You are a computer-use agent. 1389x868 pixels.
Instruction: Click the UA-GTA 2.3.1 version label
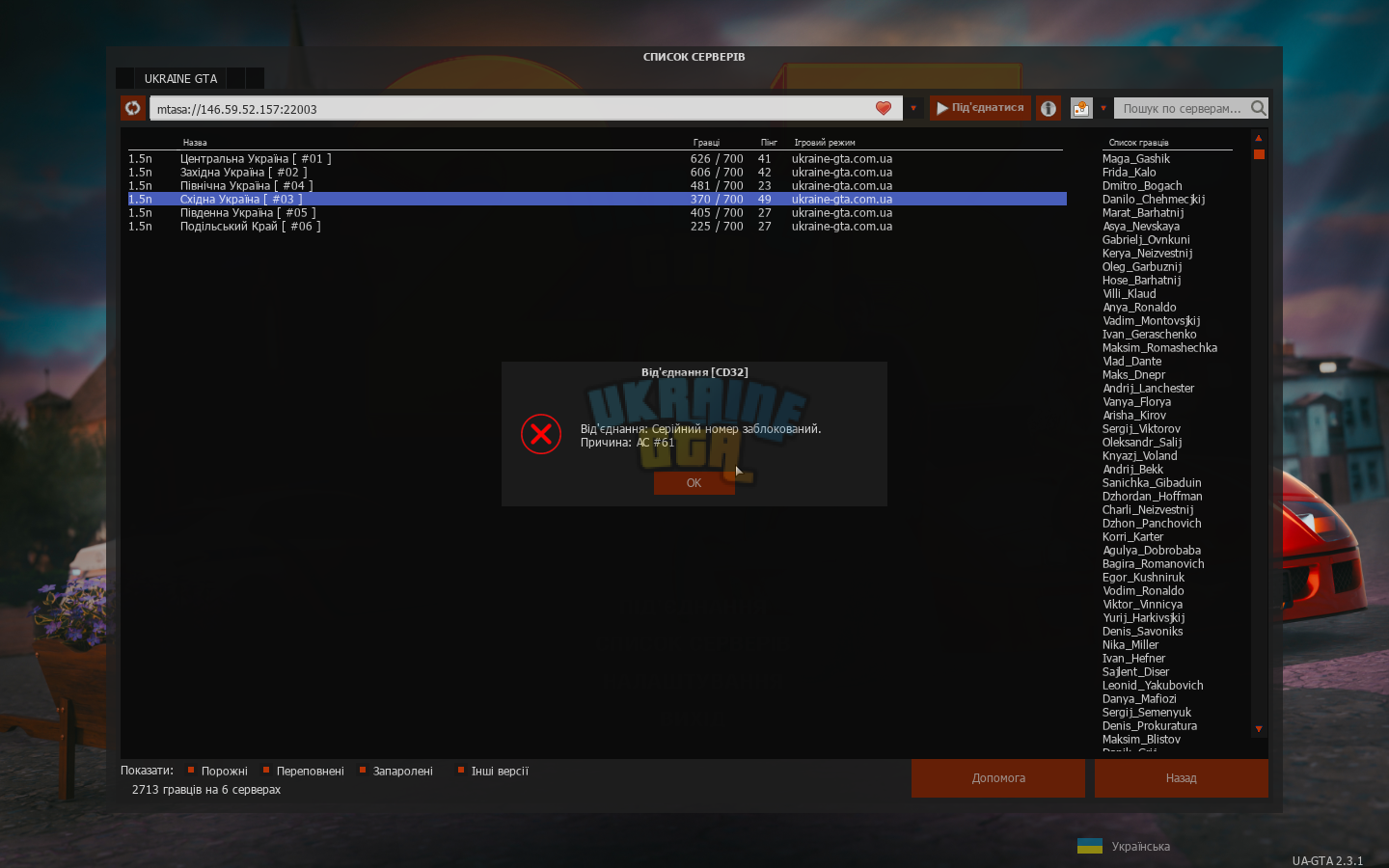point(1328,860)
